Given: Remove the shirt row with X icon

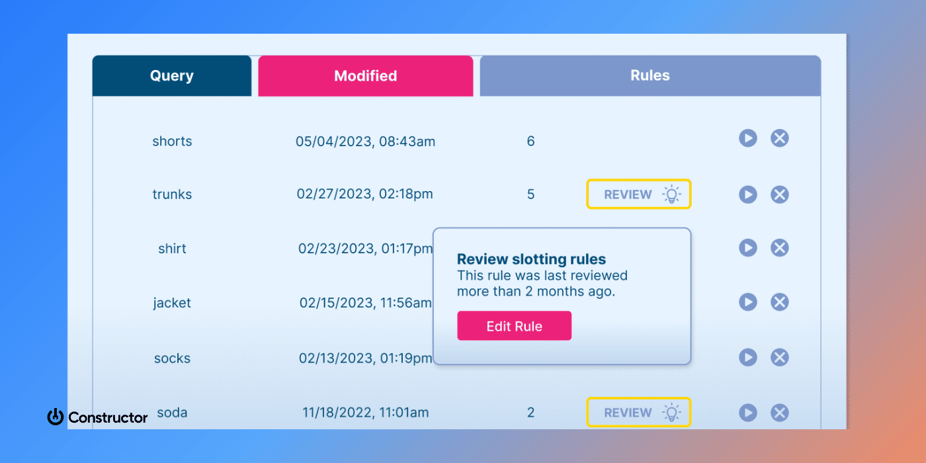Looking at the screenshot, I should click(x=780, y=248).
